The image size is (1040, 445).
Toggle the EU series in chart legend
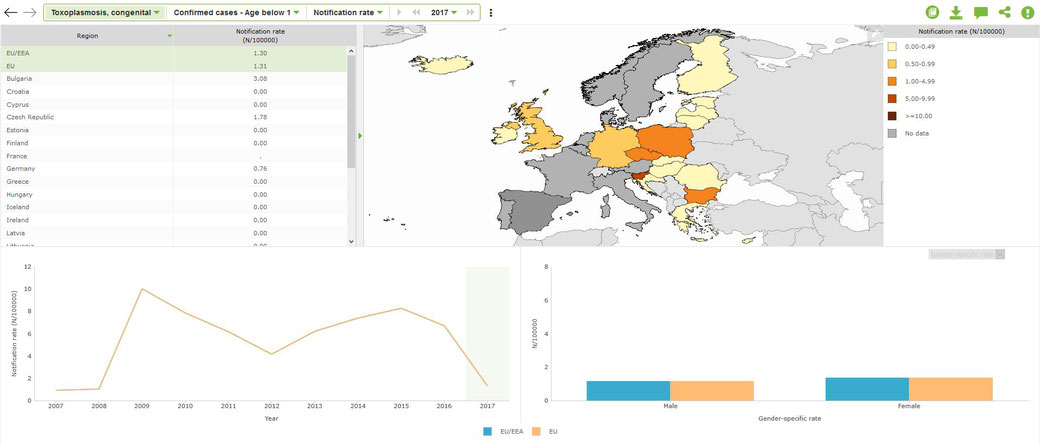(x=544, y=432)
